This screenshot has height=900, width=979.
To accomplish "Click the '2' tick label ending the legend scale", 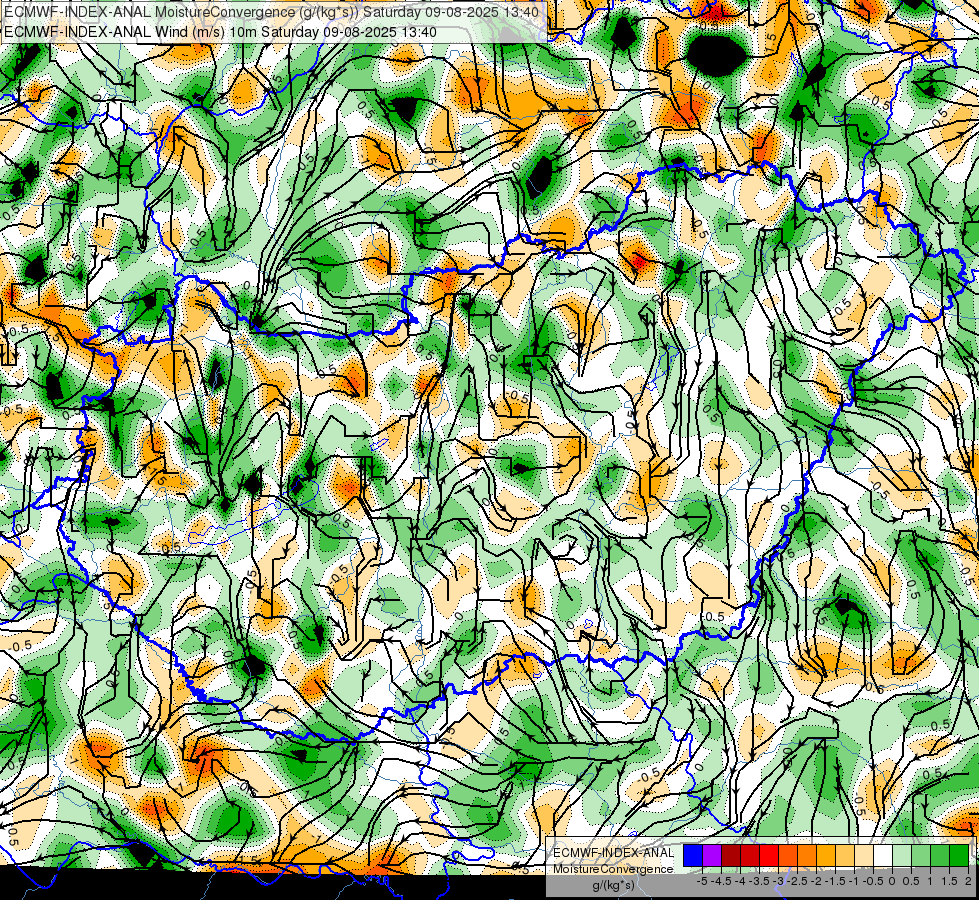I will [x=968, y=881].
